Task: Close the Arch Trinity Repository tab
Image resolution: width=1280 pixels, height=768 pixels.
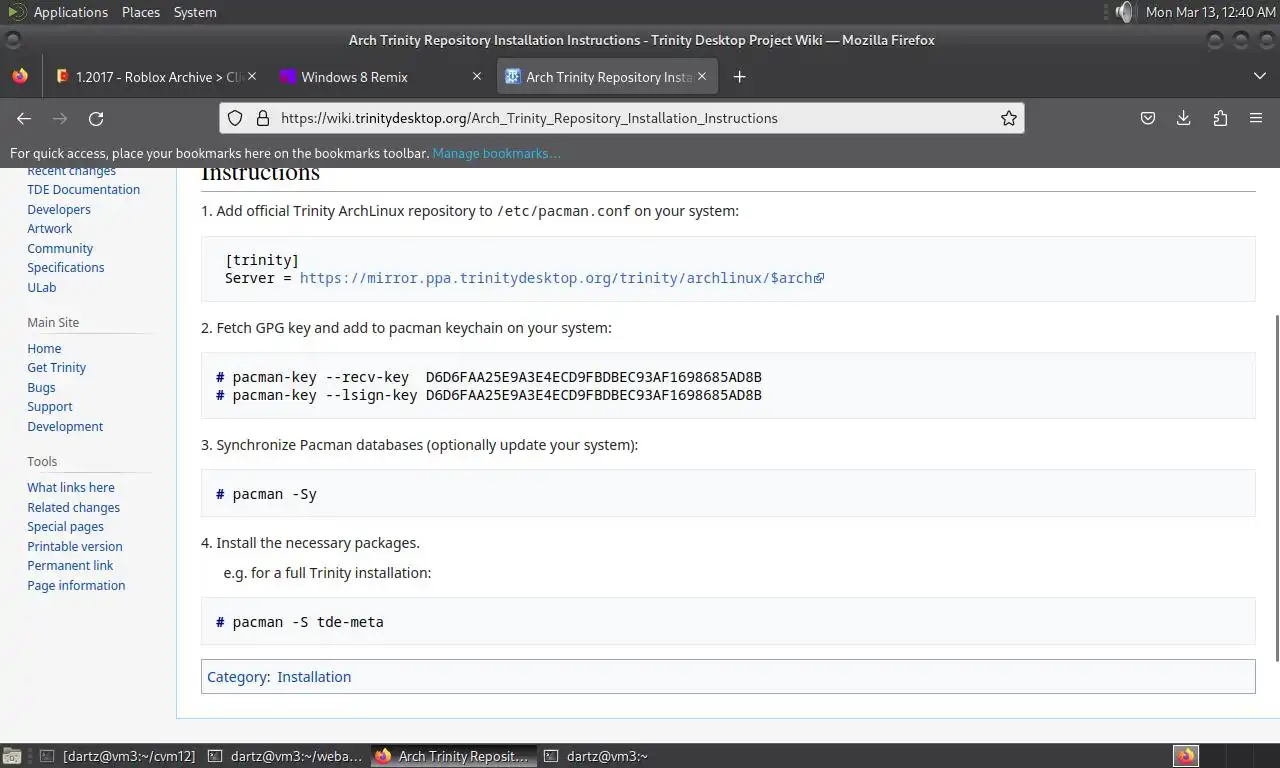Action: point(702,76)
